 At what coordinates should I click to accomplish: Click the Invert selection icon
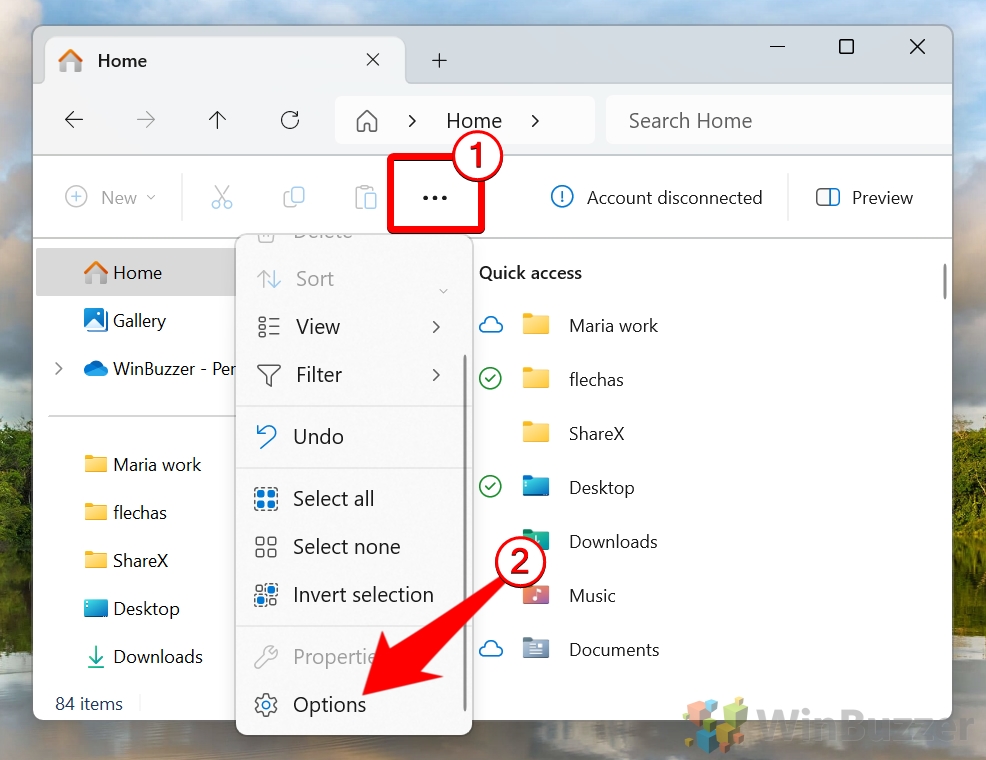tap(266, 595)
